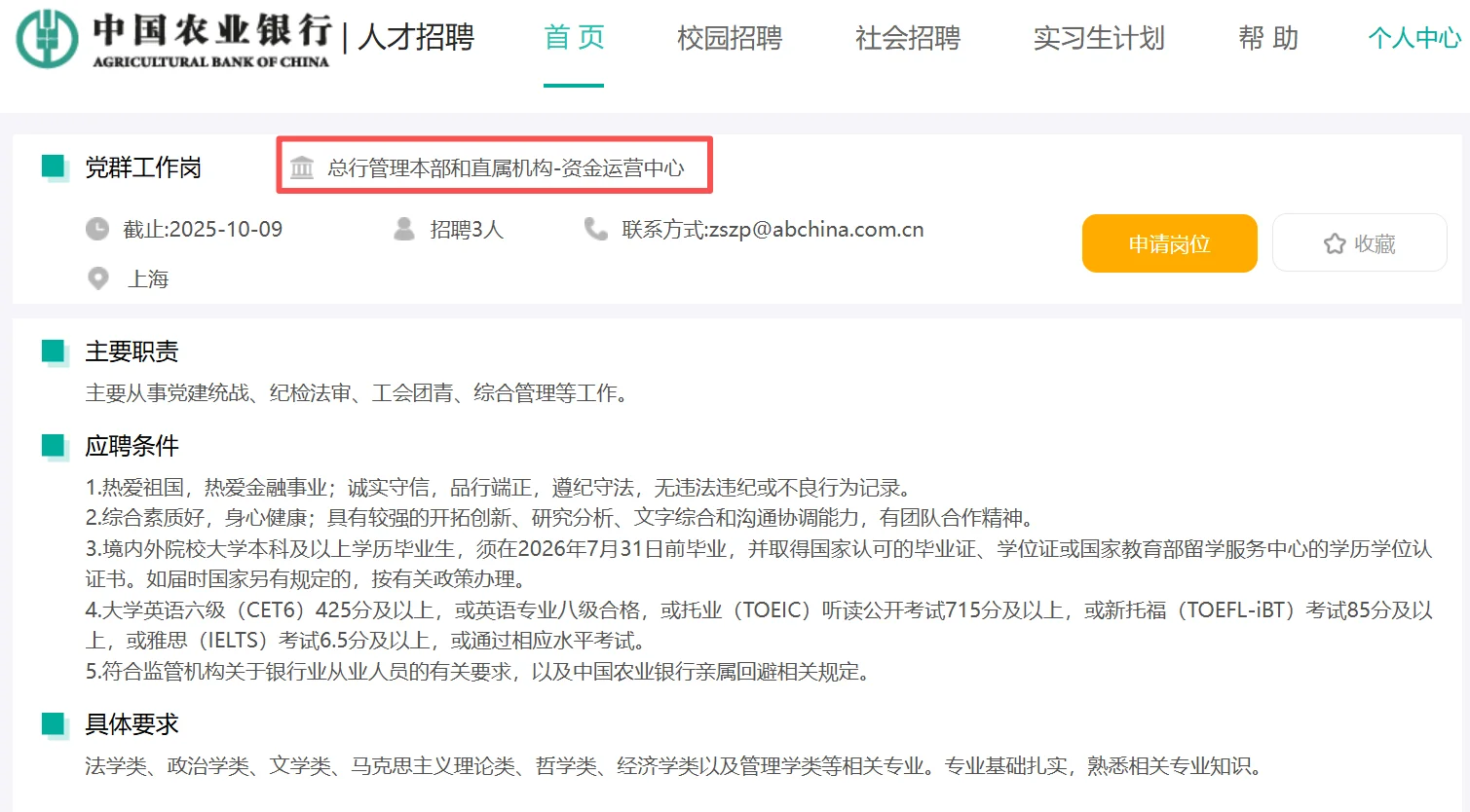Image resolution: width=1470 pixels, height=812 pixels.
Task: Click green square marker beside 具体要求
Action: click(x=55, y=724)
